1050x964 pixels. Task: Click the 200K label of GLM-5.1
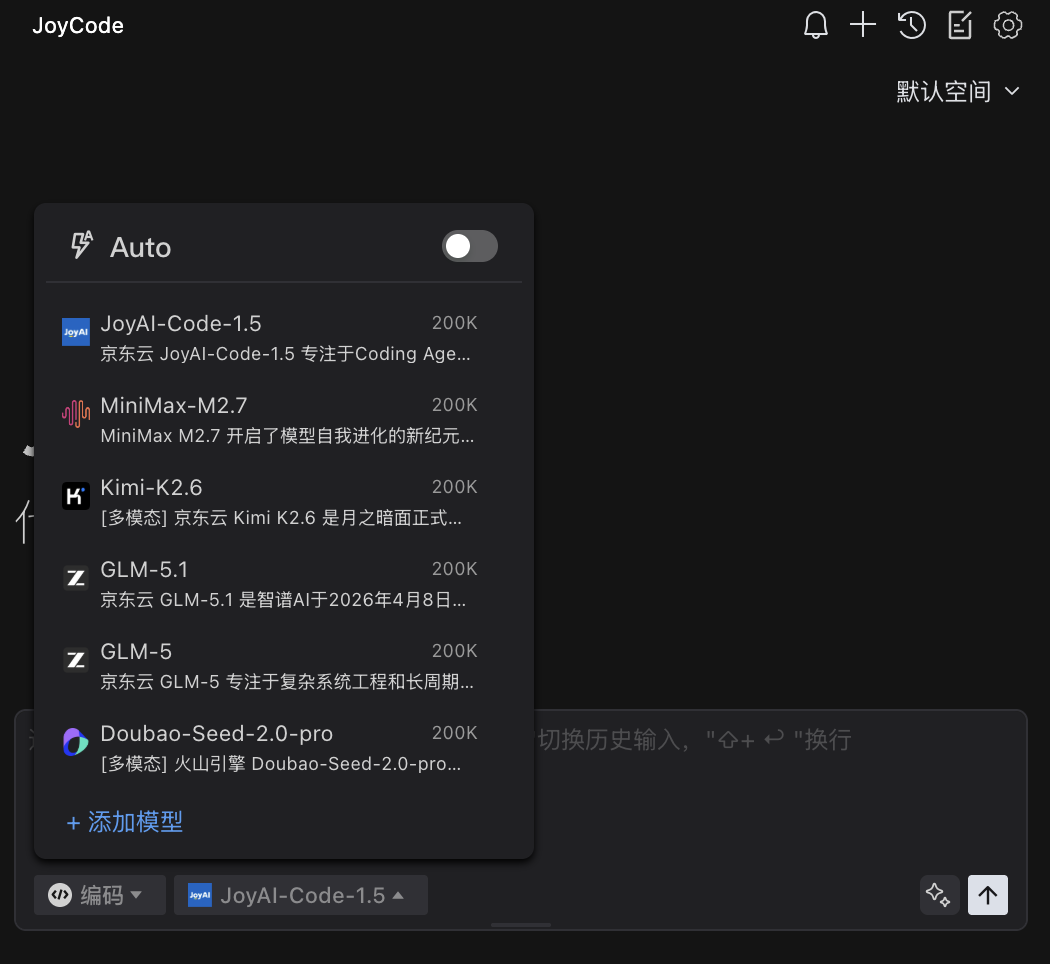coord(455,569)
